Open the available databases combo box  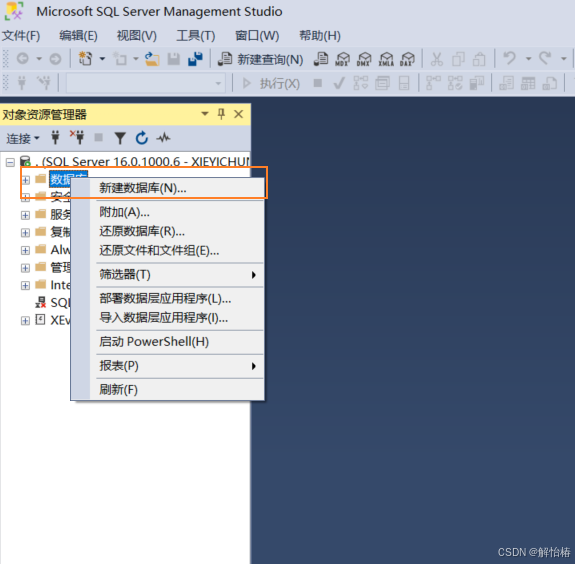[x=146, y=84]
